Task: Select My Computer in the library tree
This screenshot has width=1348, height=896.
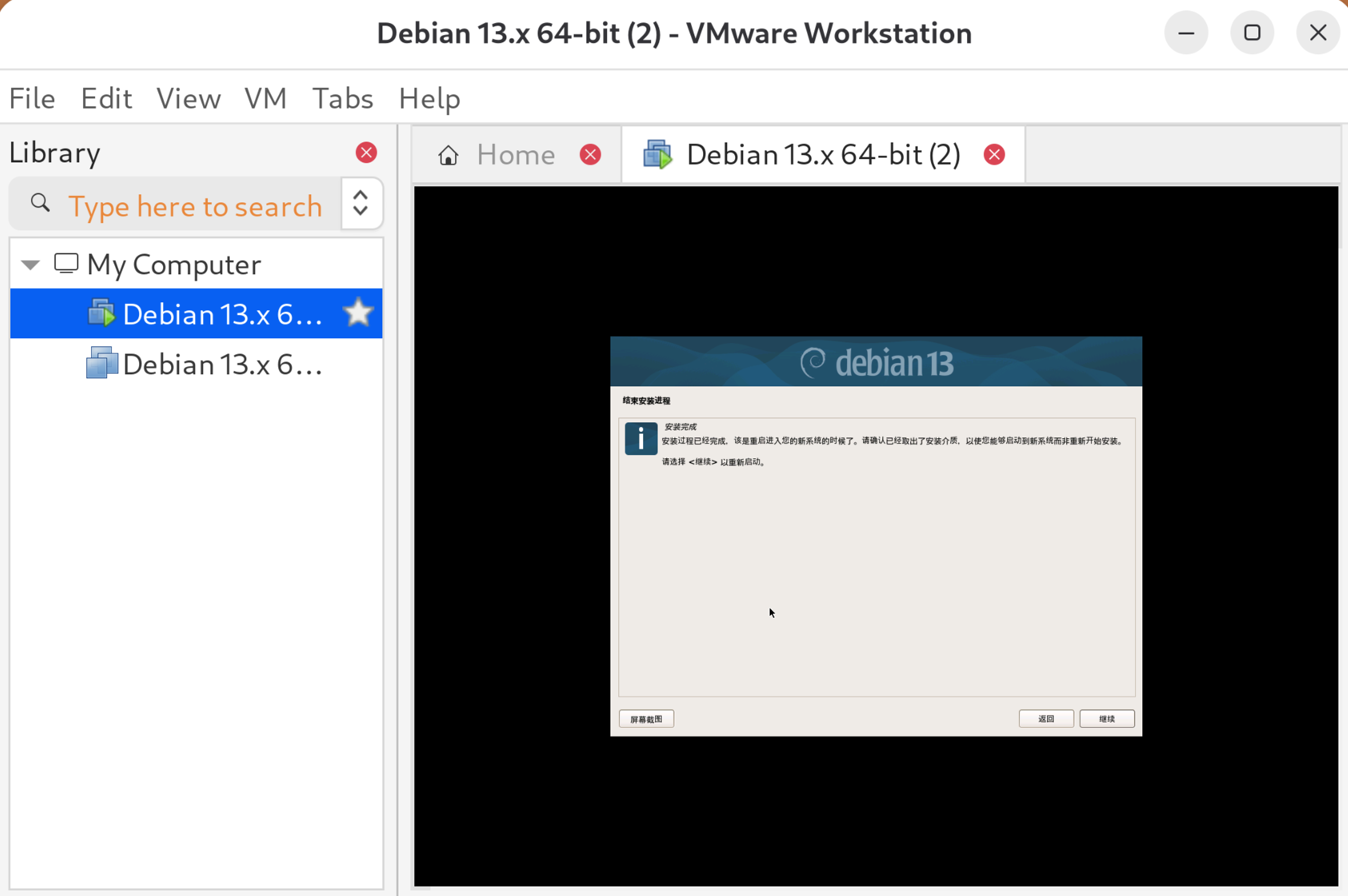Action: pos(174,265)
